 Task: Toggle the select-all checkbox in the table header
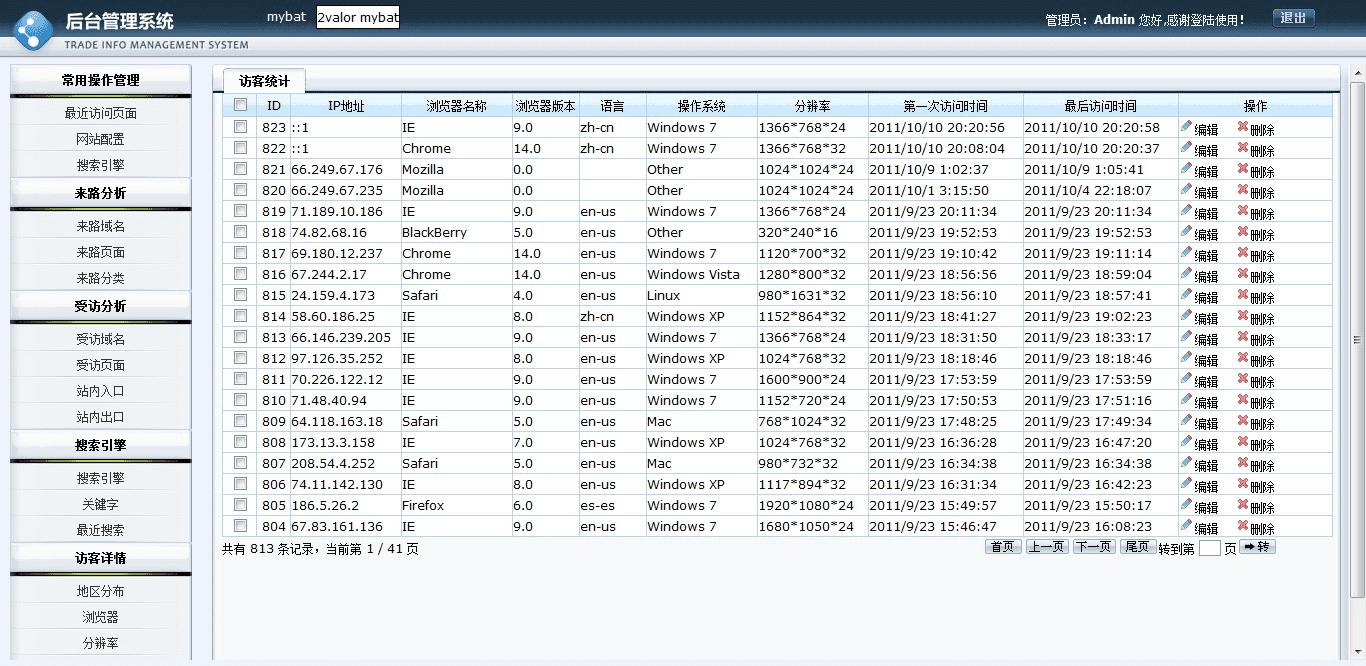click(x=240, y=105)
